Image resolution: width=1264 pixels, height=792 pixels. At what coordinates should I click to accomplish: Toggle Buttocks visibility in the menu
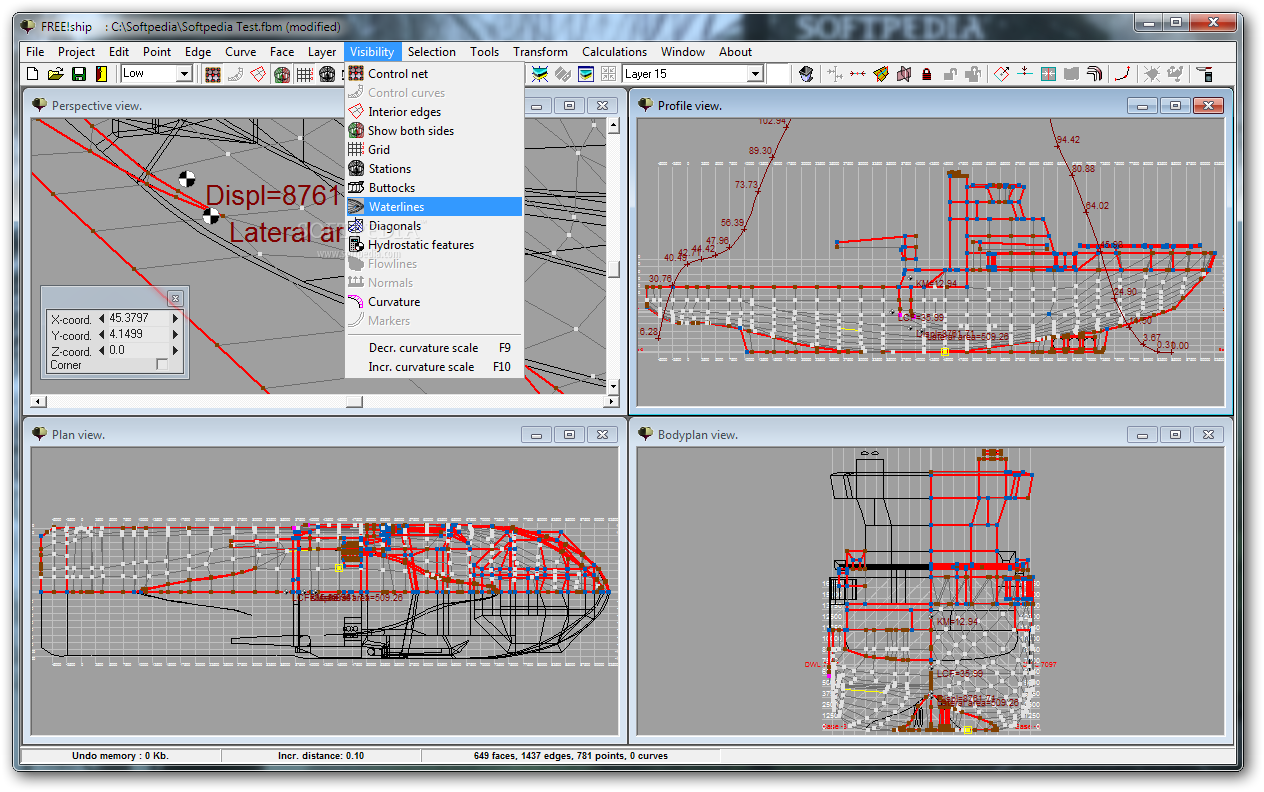433,188
